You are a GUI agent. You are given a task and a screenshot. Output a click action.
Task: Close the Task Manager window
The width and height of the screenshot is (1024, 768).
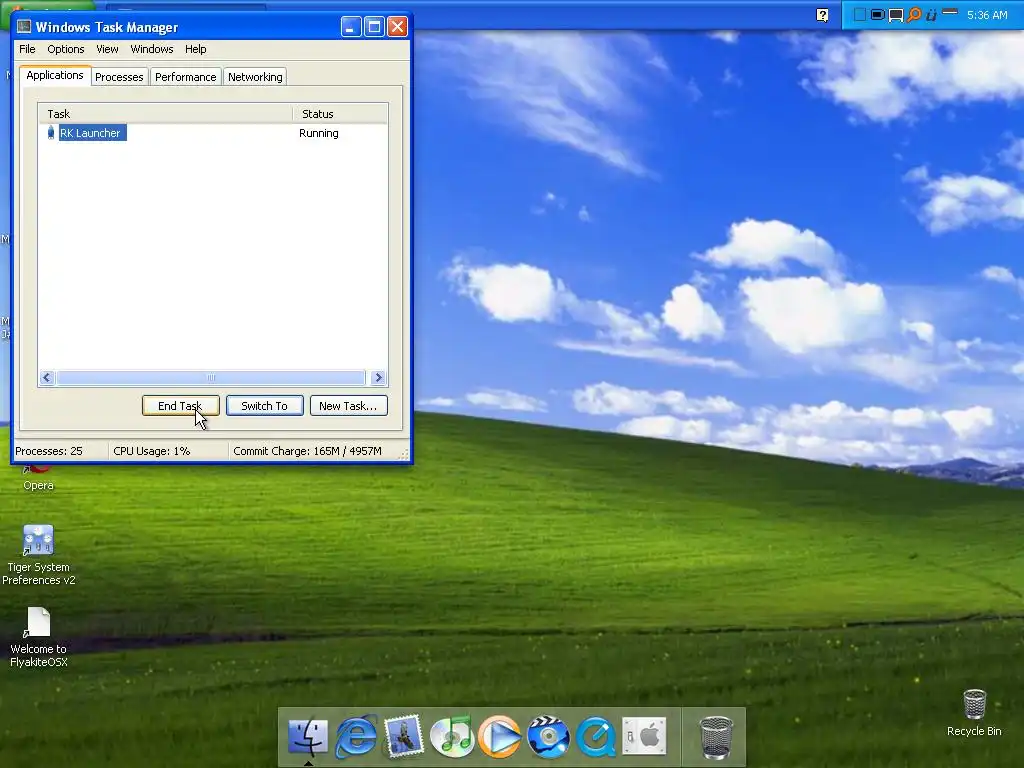tap(398, 27)
